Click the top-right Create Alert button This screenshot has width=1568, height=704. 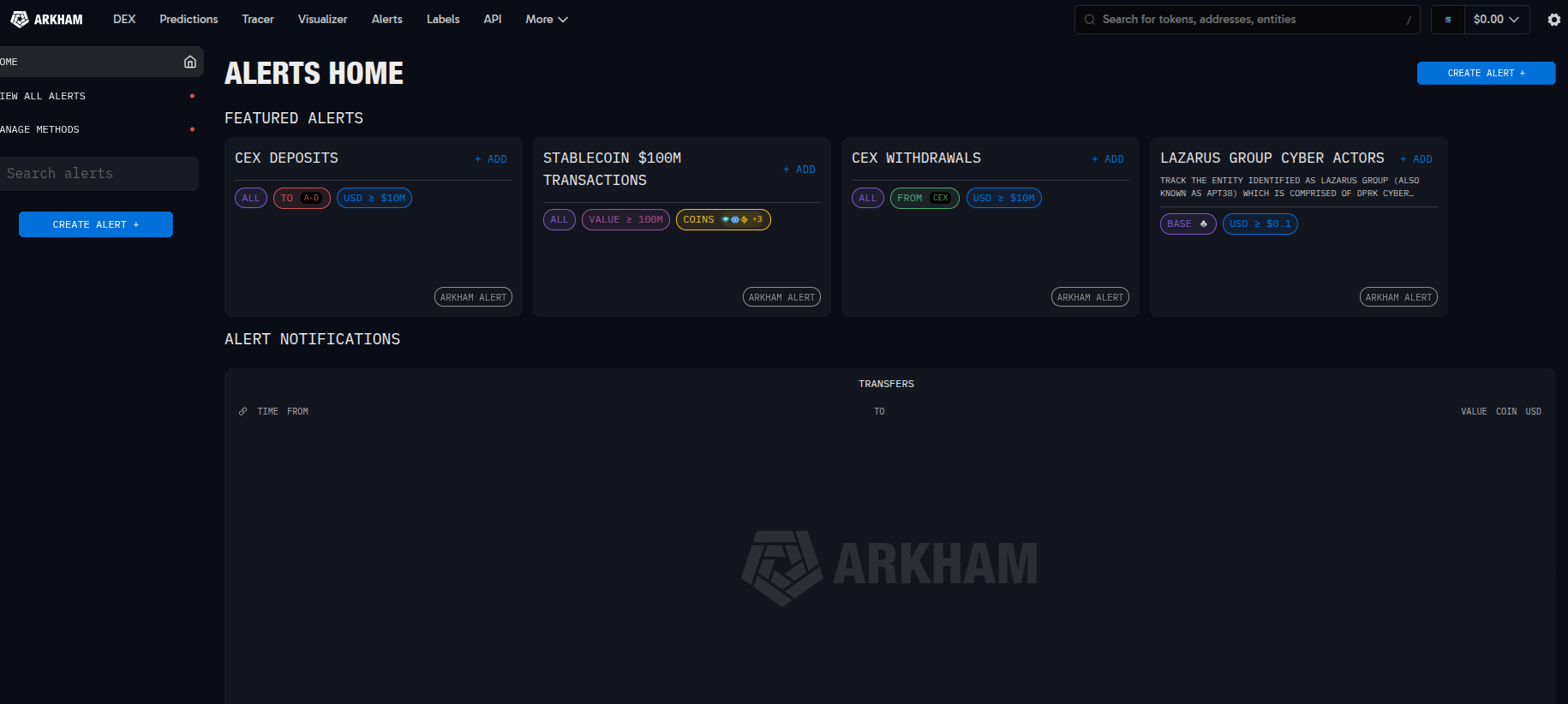pyautogui.click(x=1486, y=74)
